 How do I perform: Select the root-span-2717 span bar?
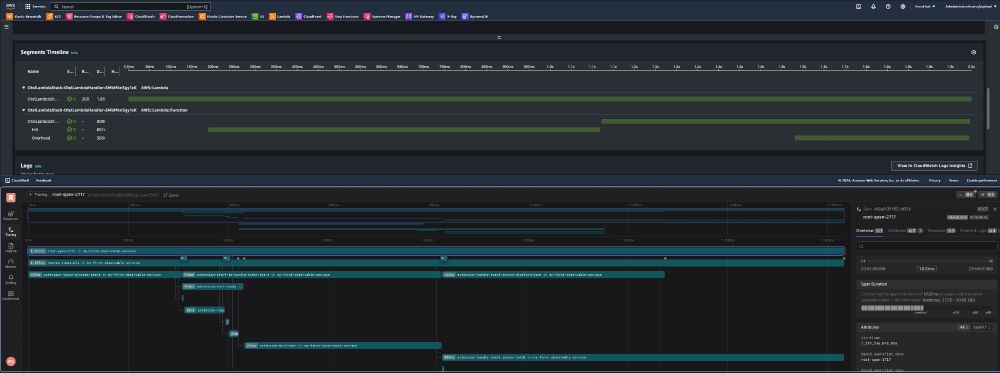(436, 251)
